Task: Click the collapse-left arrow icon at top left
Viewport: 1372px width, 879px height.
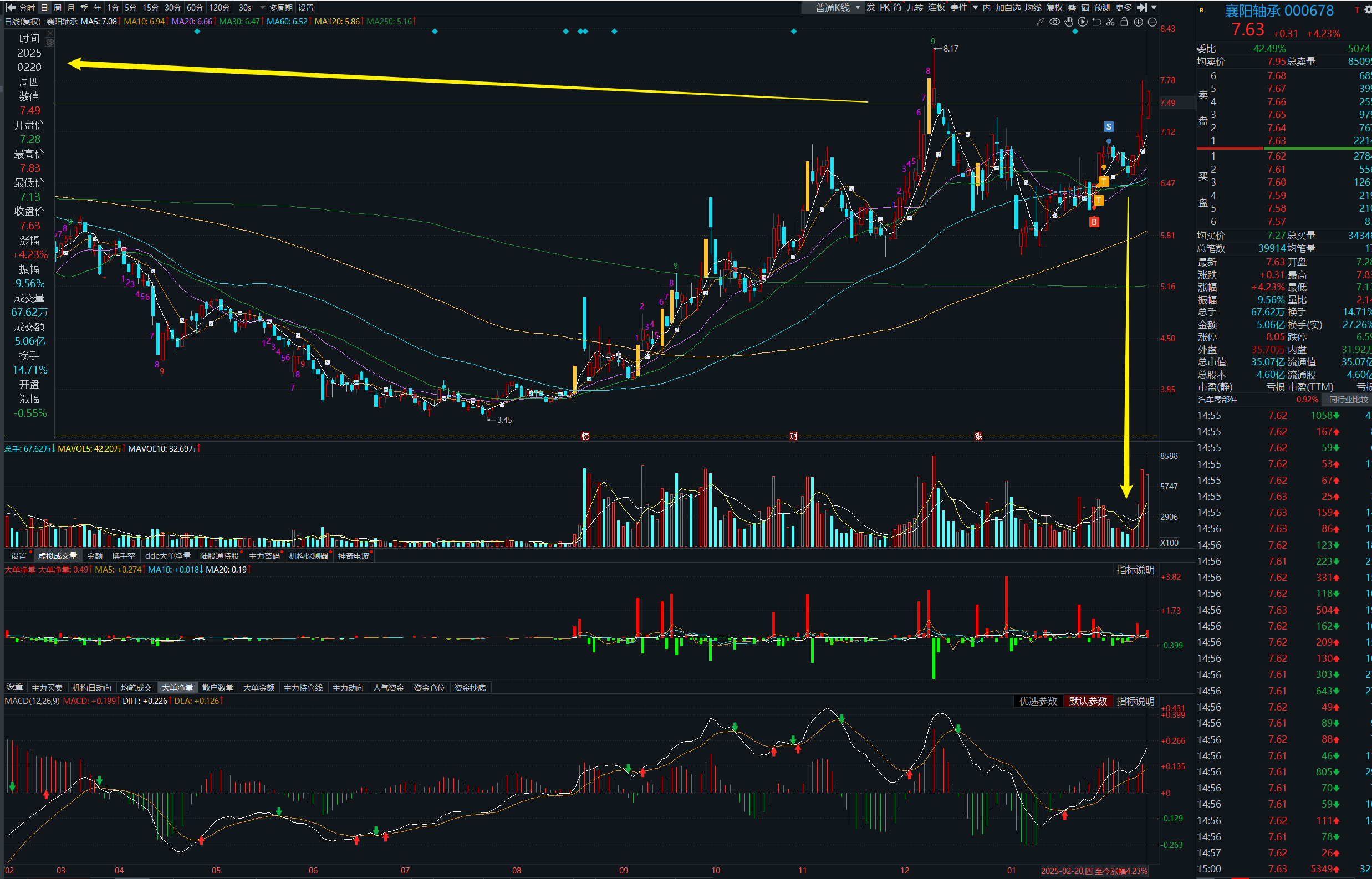Action: (10, 7)
